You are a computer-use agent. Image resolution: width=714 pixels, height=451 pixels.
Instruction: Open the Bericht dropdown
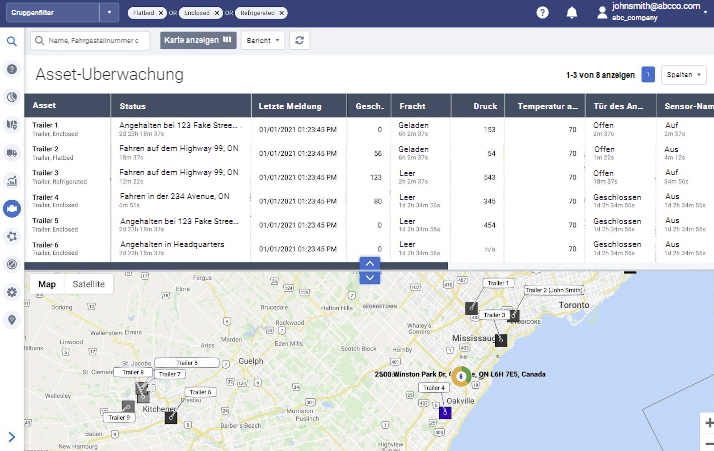point(263,40)
